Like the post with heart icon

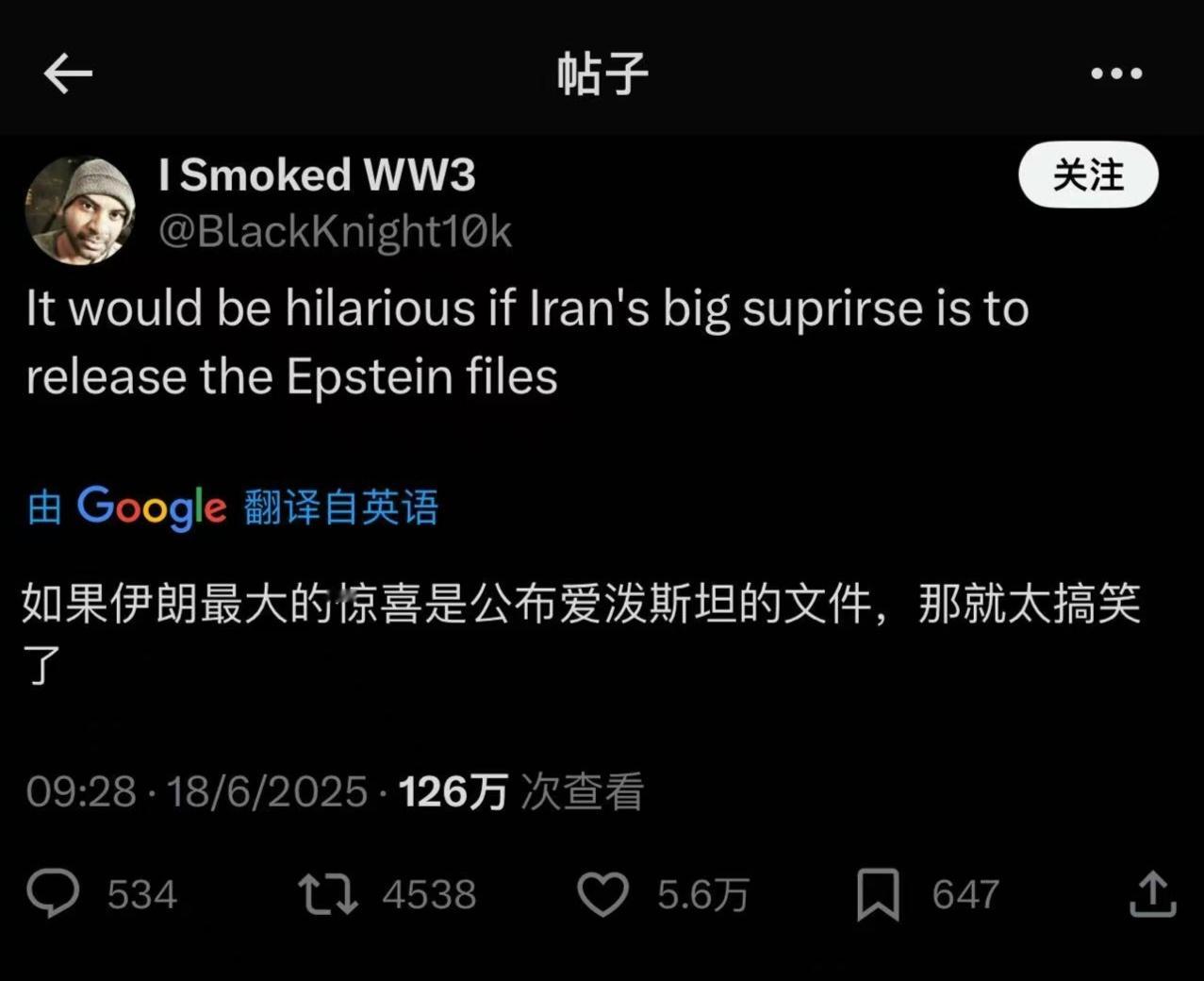pyautogui.click(x=602, y=894)
